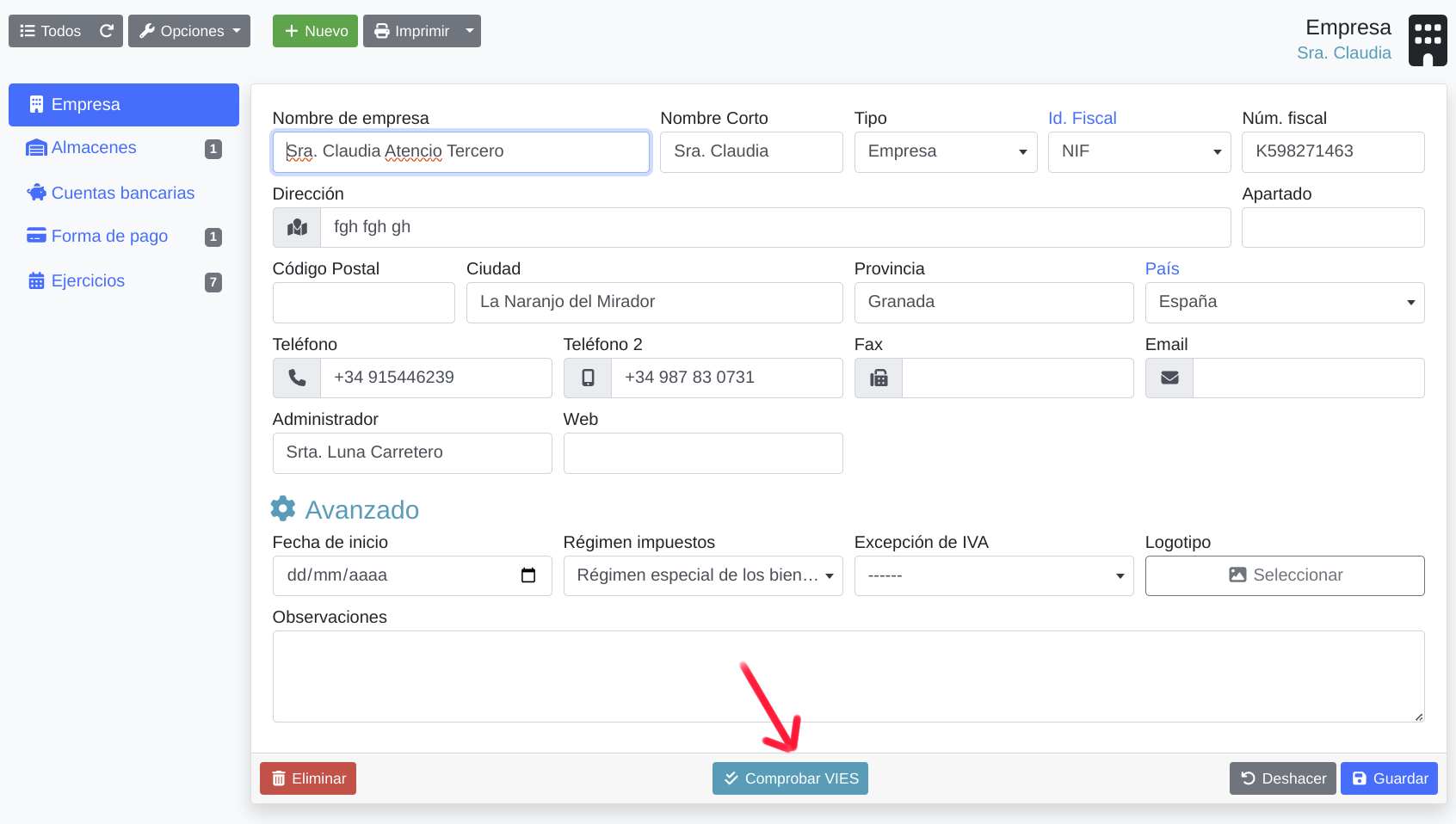Click the fax machine icon
The image size is (1456, 824).
[x=879, y=378]
